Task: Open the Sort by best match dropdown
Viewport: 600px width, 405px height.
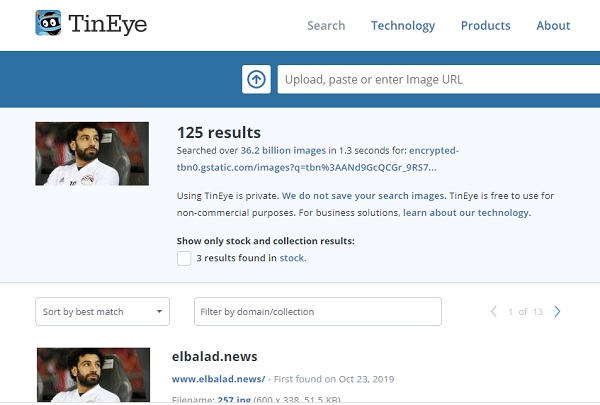Action: 102,312
